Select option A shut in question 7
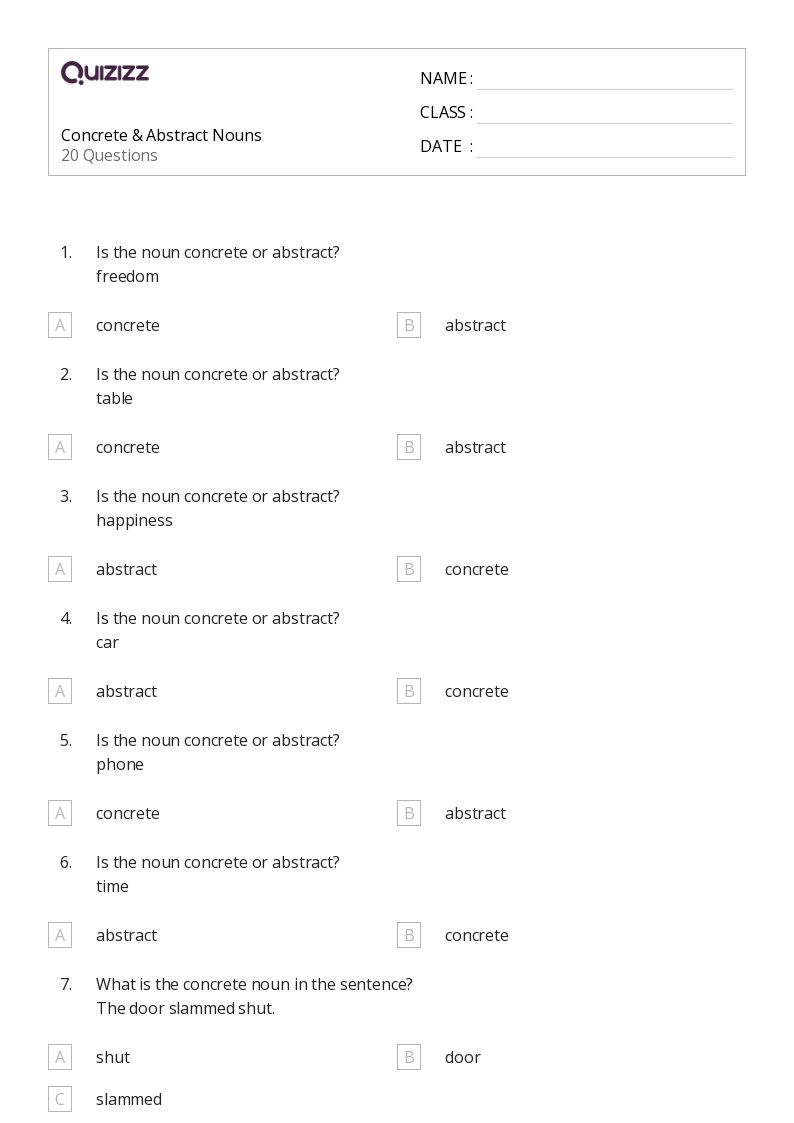 click(60, 1057)
